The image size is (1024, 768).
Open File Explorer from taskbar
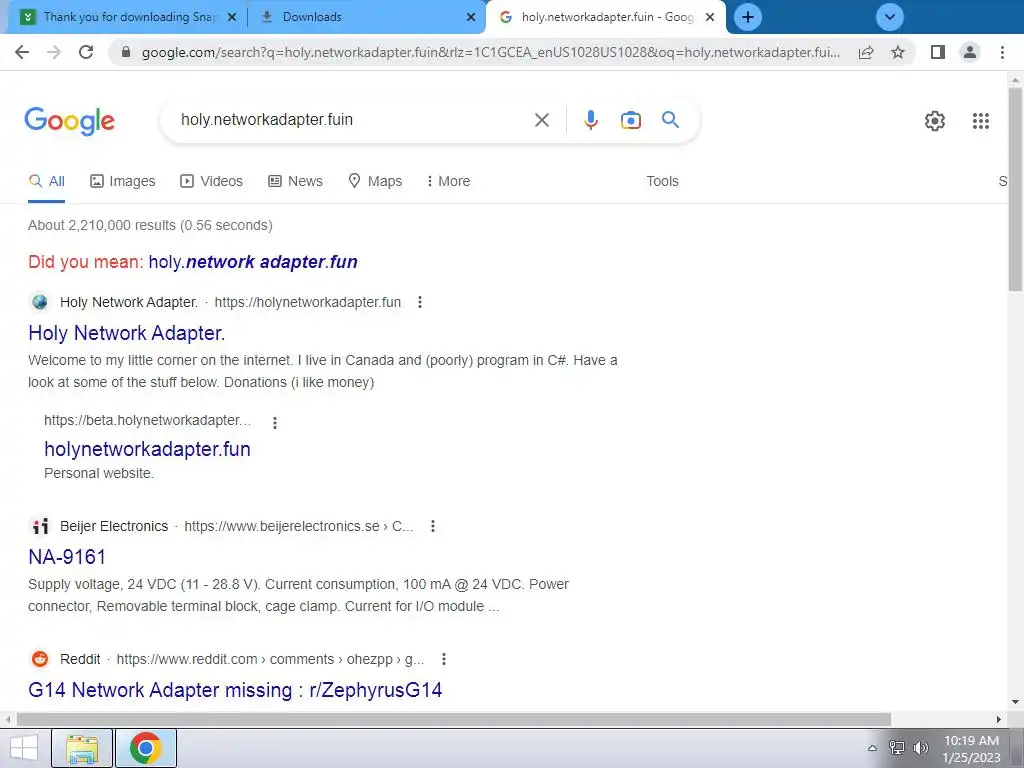(x=82, y=748)
